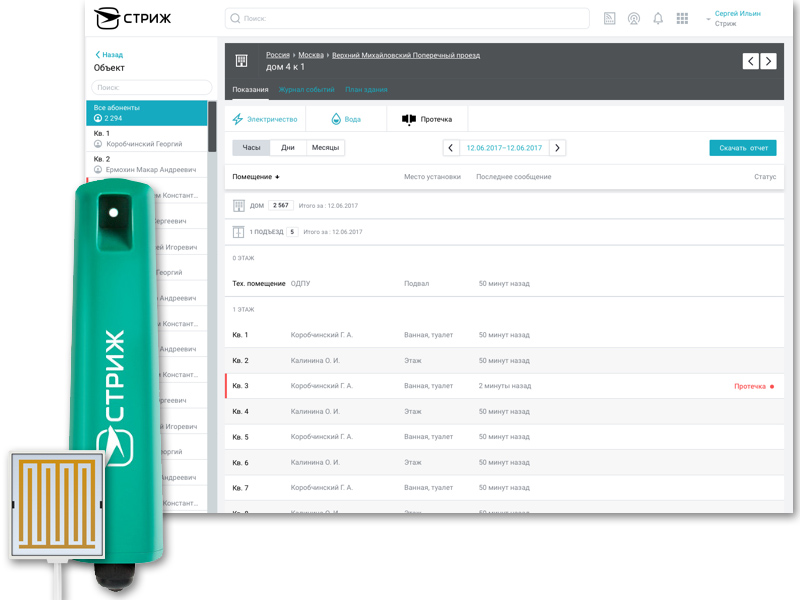Image resolution: width=800 pixels, height=600 pixels.
Task: Open the broadcast signal icon in header
Action: click(634, 19)
